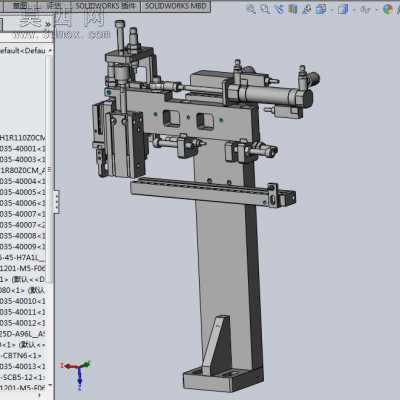
Task: Select tree row 035-40005<1
Action: coord(23,192)
